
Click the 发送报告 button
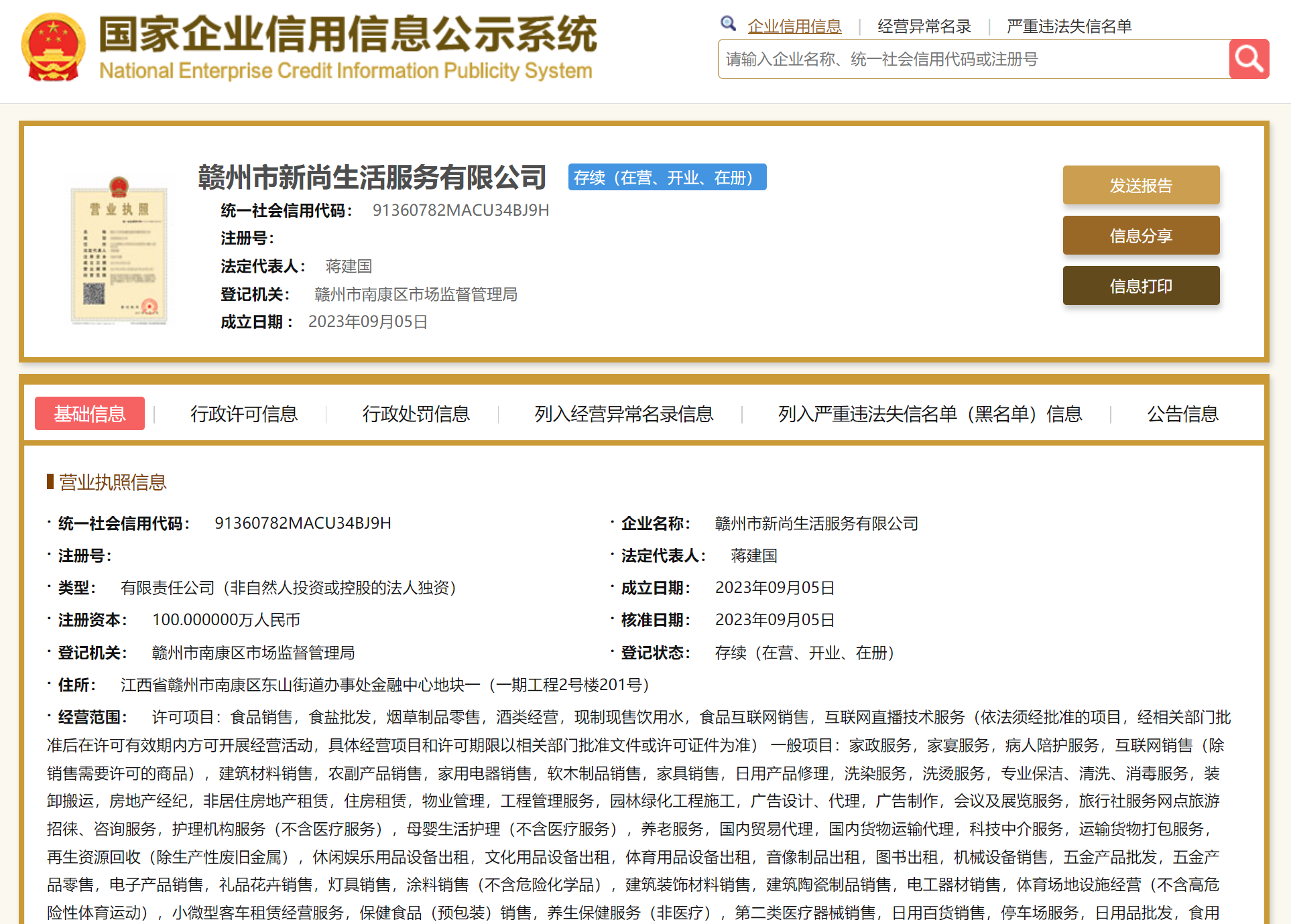(1141, 185)
